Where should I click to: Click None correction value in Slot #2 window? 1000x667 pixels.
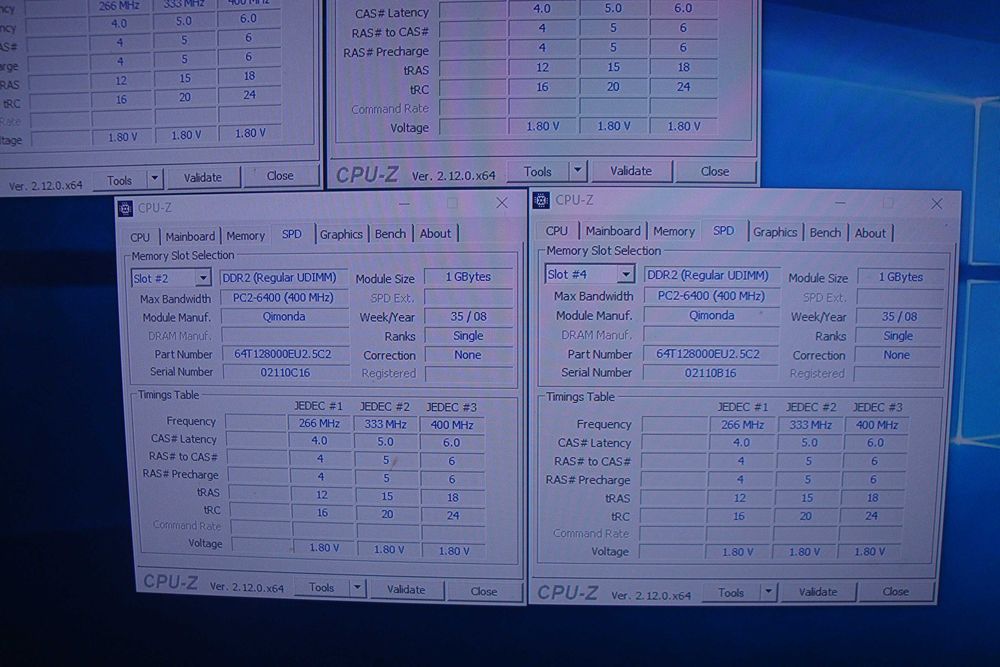coord(468,355)
